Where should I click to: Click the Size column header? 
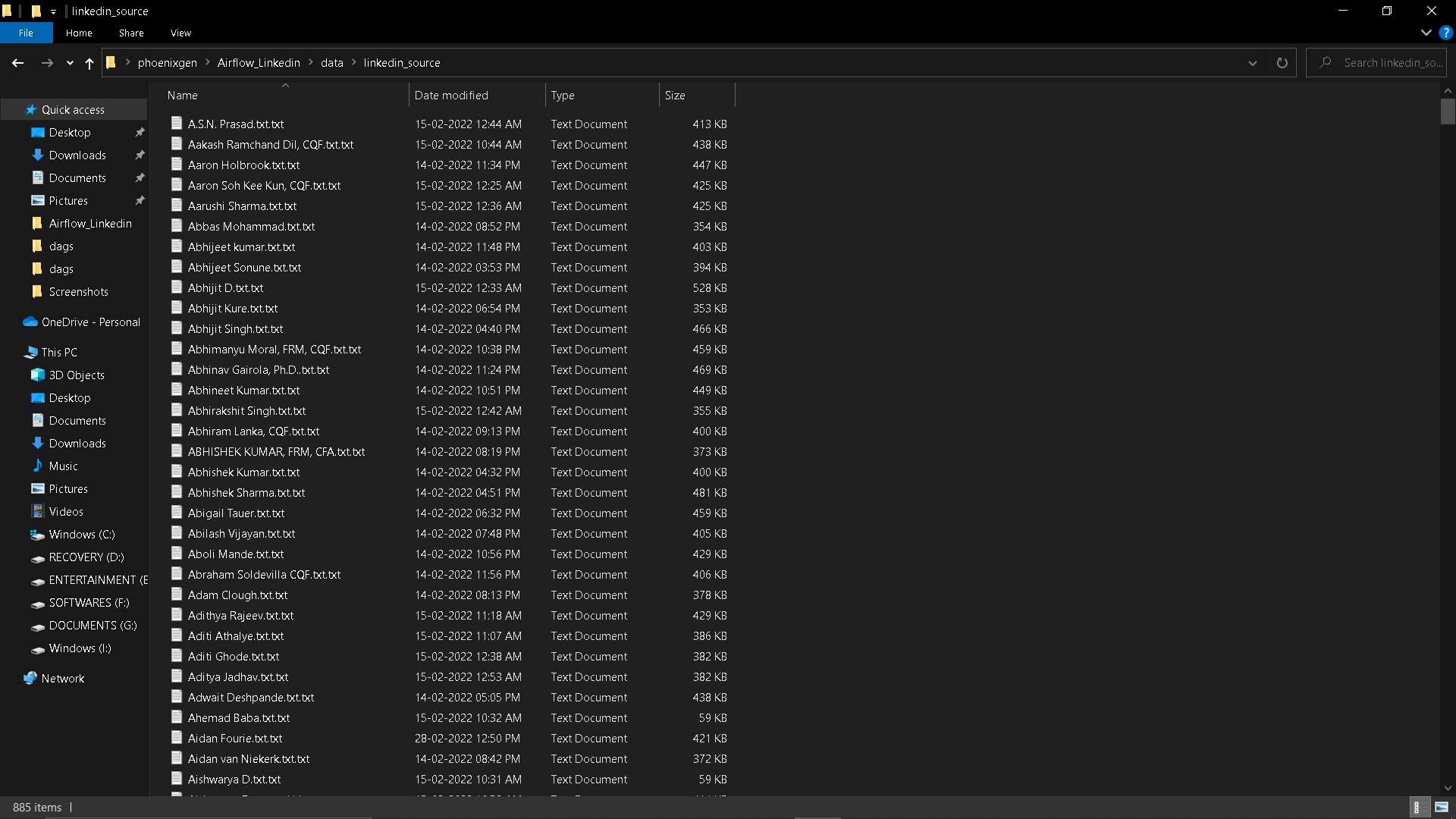(x=675, y=96)
